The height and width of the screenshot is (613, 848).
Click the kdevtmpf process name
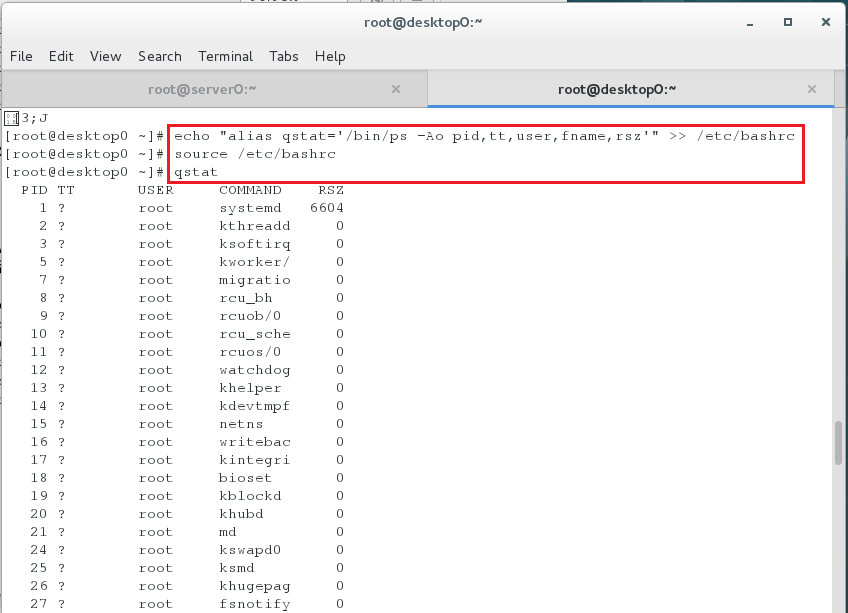255,406
